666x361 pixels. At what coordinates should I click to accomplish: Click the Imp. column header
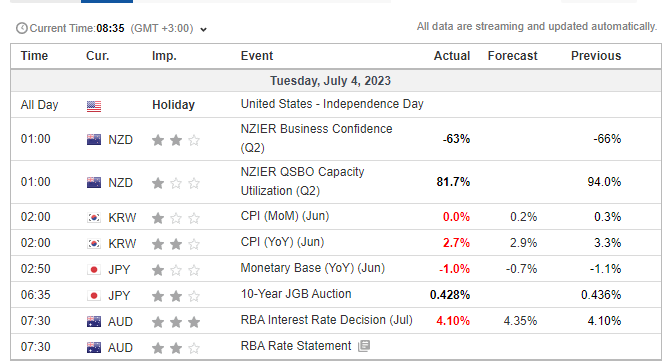(164, 56)
